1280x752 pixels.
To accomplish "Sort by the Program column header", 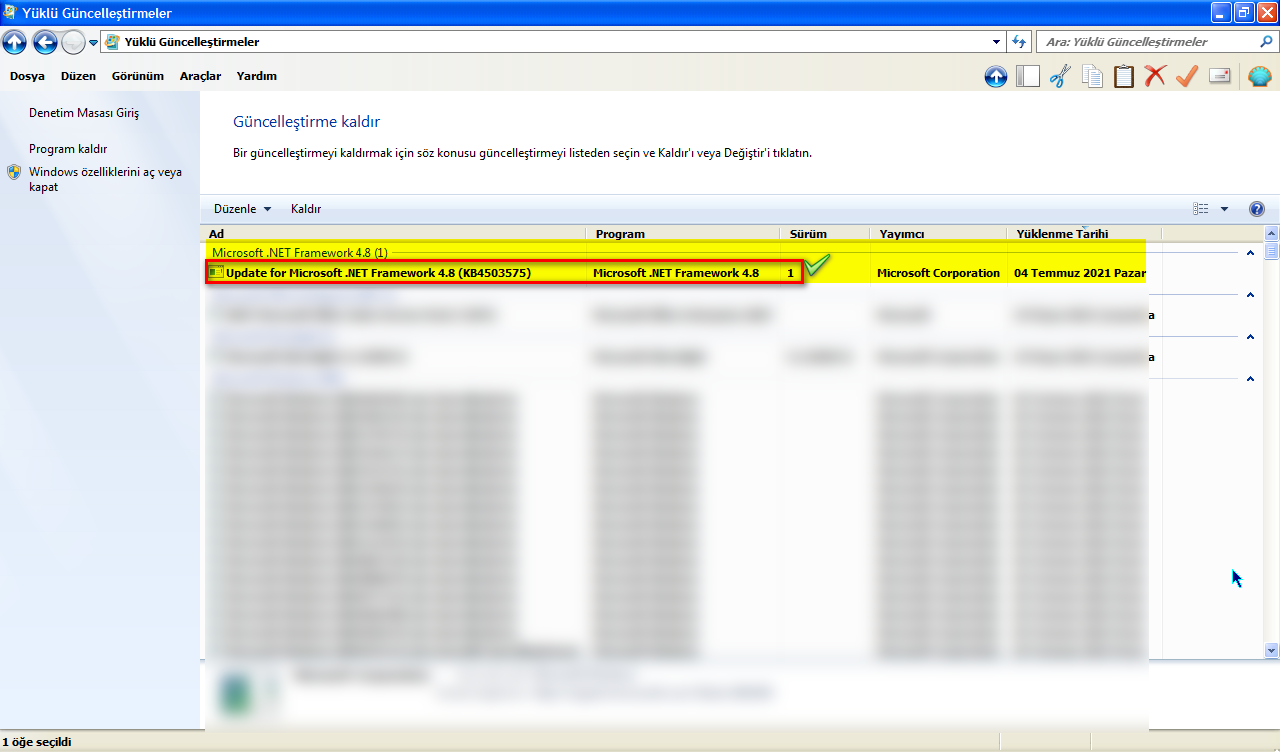I will coord(682,234).
